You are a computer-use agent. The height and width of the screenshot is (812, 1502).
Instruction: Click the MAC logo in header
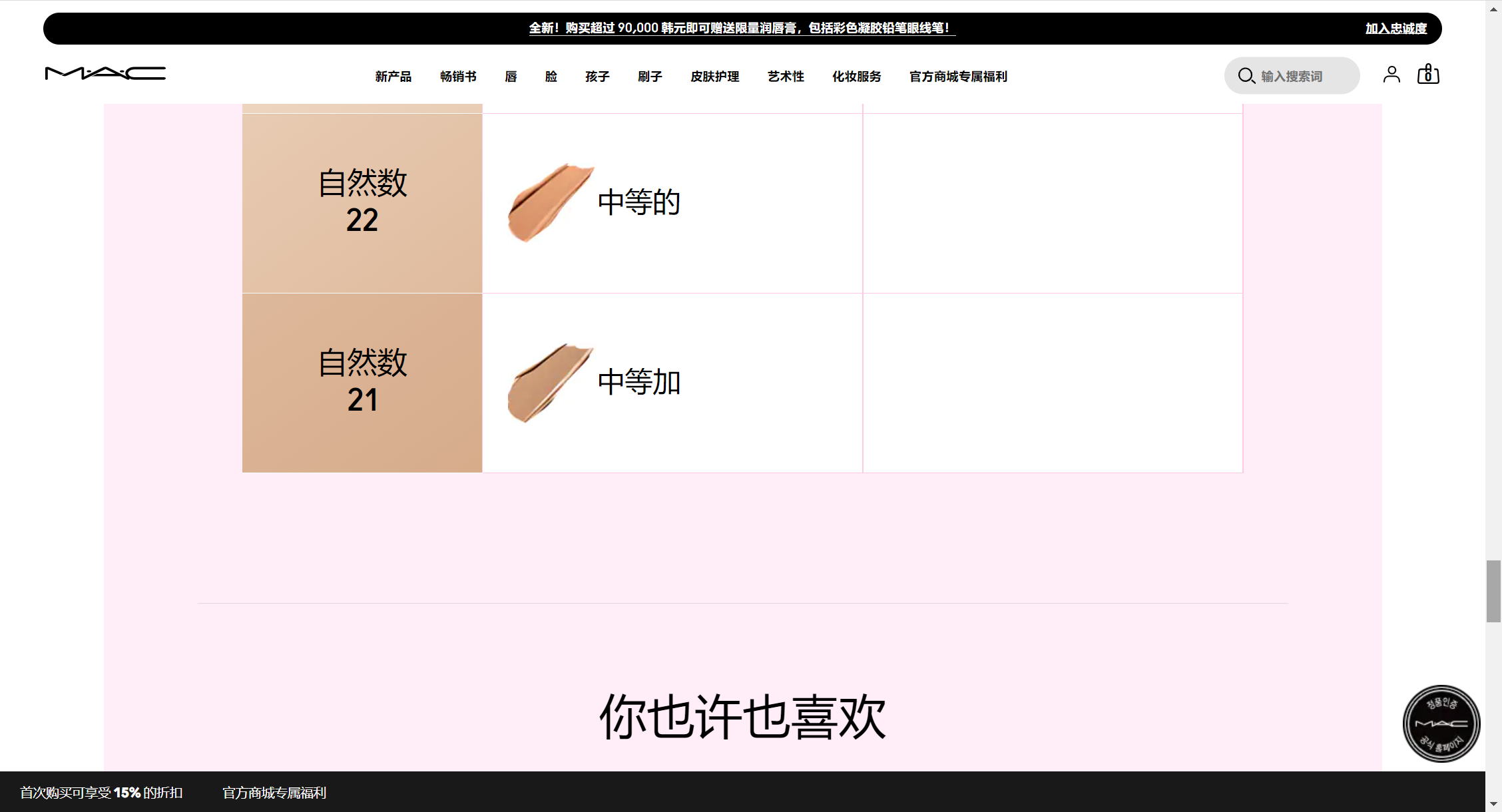coord(105,73)
